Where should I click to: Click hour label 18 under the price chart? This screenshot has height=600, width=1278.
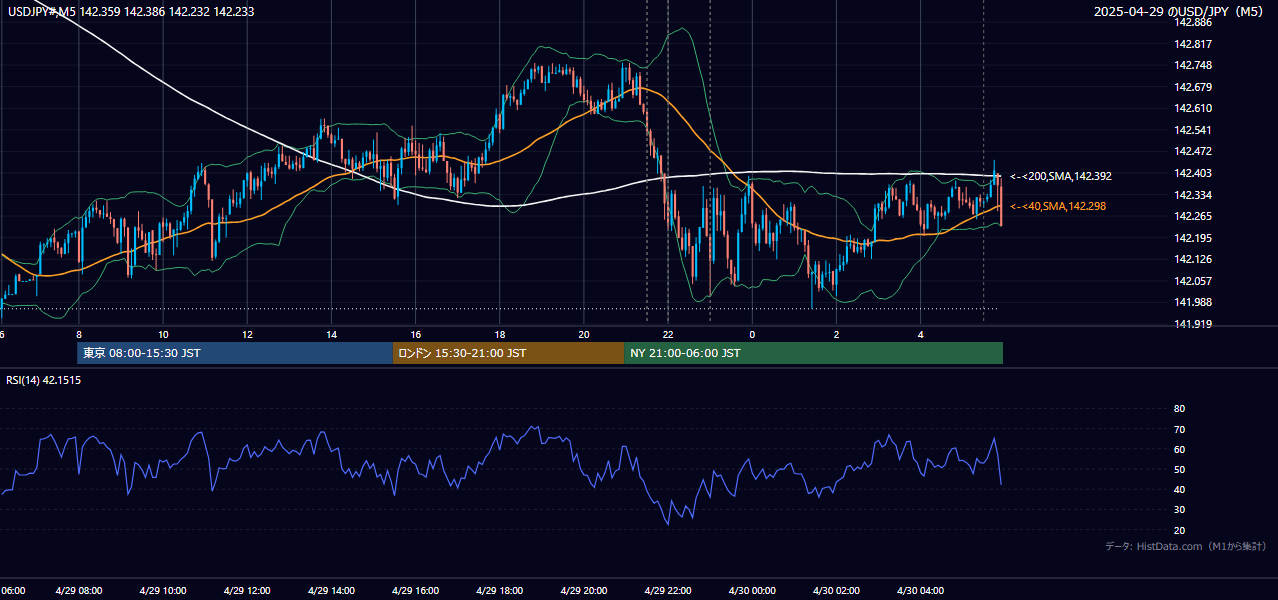click(x=500, y=335)
